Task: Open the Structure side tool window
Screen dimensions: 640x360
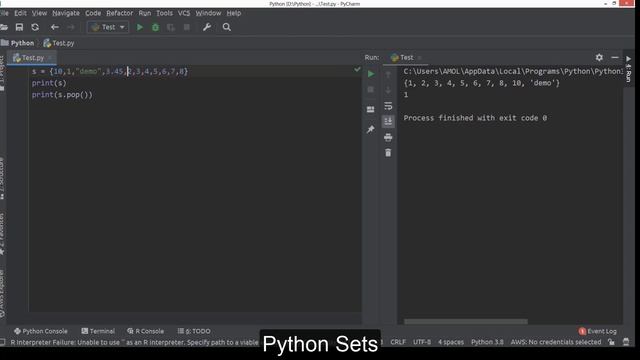Action: [x=2, y=179]
